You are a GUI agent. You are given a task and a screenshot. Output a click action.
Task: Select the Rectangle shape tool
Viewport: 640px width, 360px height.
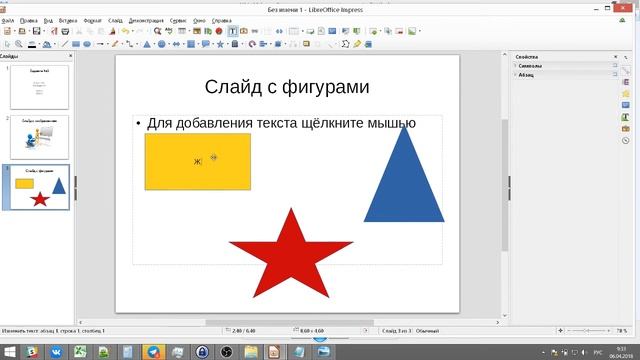coord(76,44)
